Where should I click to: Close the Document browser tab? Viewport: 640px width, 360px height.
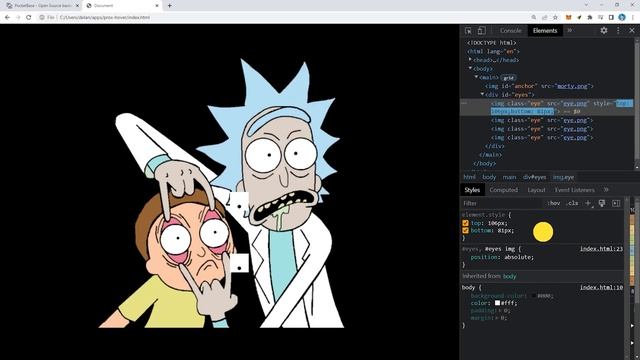[x=157, y=6]
